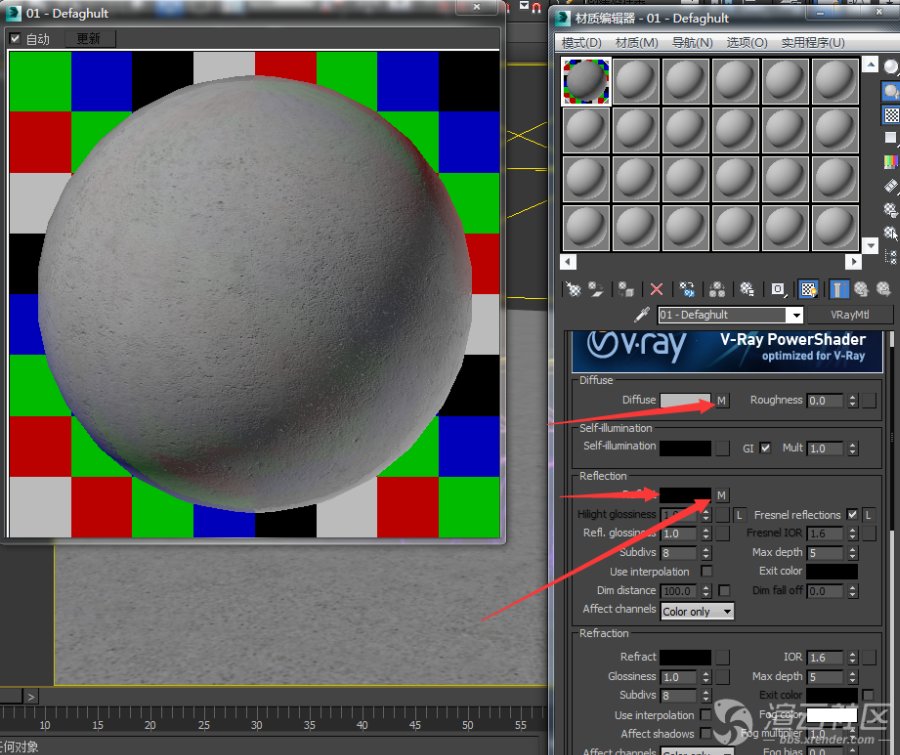
Task: Click the Material ID Channel icon
Action: click(778, 289)
